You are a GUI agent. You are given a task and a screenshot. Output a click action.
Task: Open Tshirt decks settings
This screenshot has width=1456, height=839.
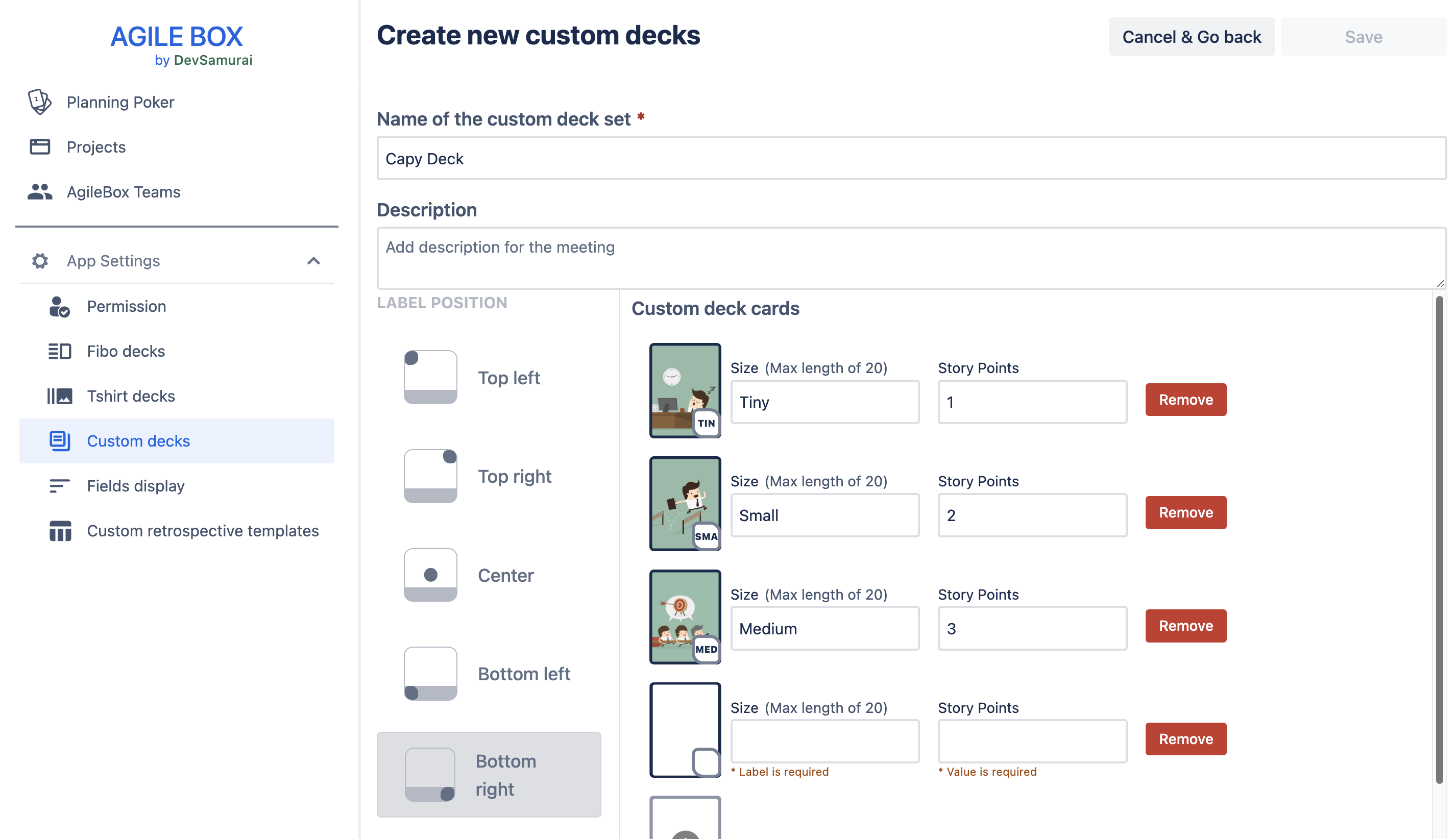(x=176, y=396)
